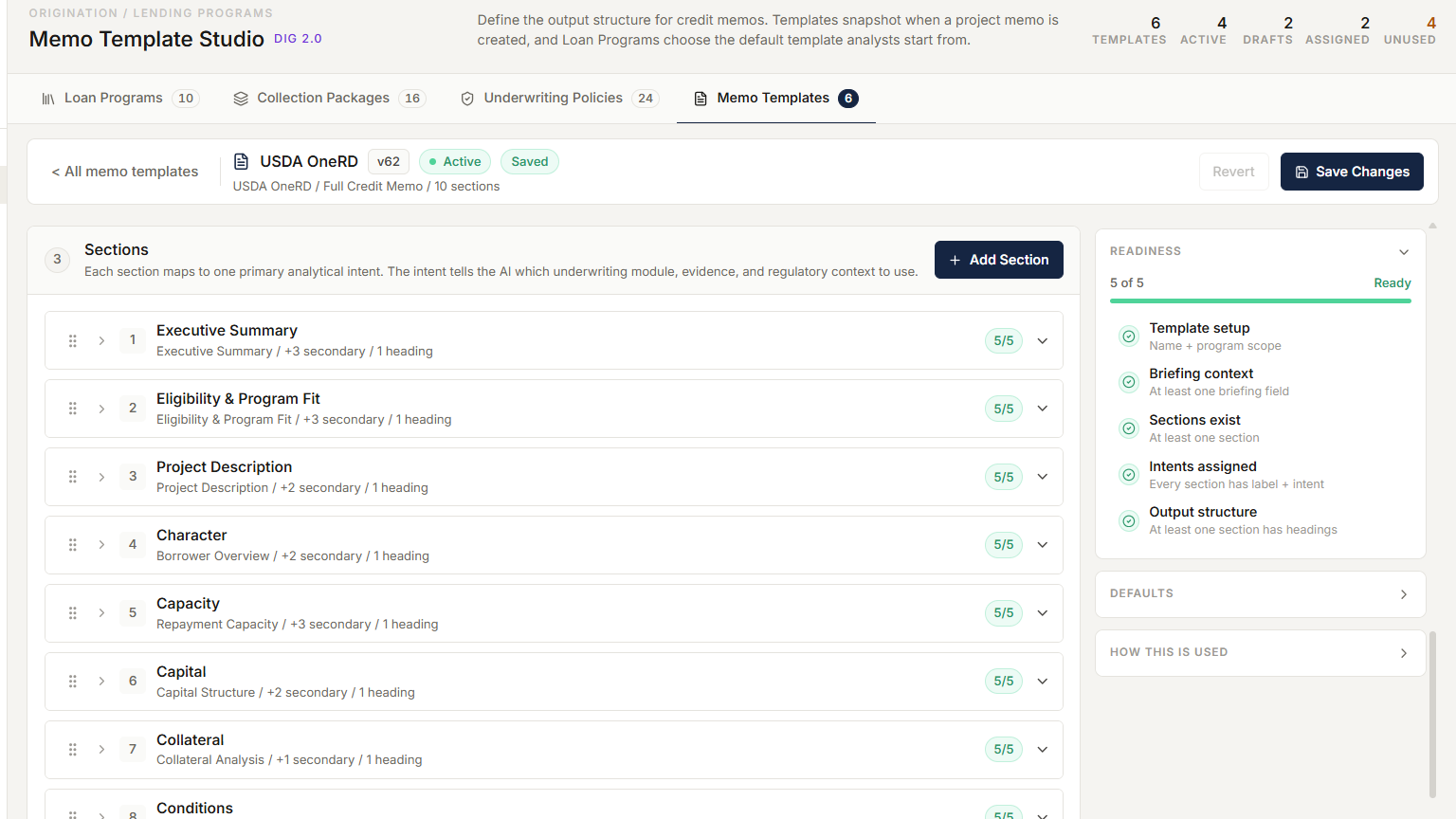The image size is (1456, 819).
Task: Add a new section
Action: click(x=999, y=260)
